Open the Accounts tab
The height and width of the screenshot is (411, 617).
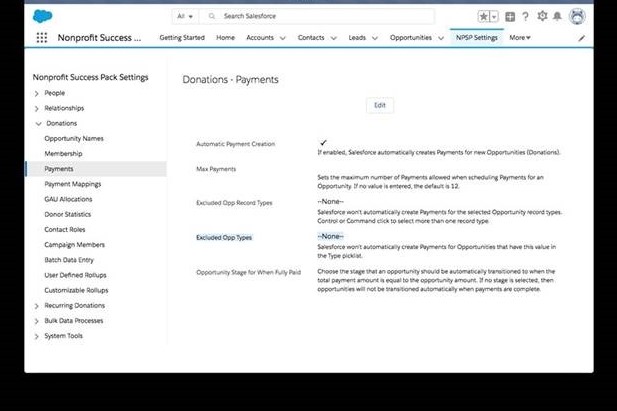260,38
